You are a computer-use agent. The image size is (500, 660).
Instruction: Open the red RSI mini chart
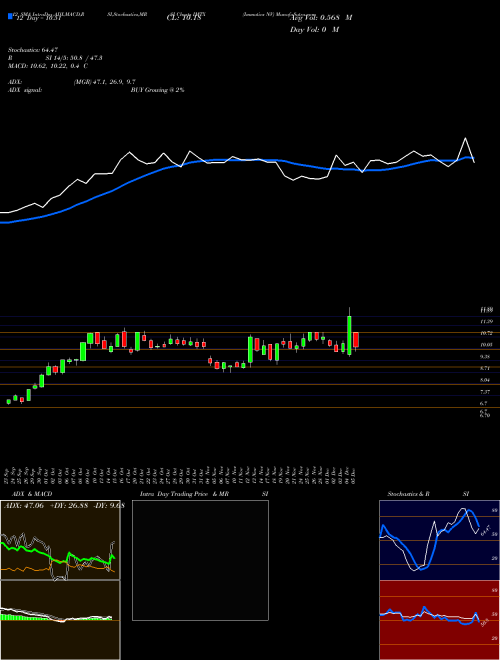(x=439, y=620)
